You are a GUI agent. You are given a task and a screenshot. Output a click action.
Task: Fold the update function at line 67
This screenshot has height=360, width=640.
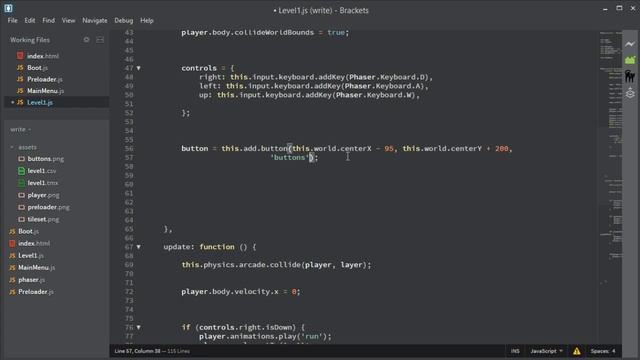click(x=139, y=247)
